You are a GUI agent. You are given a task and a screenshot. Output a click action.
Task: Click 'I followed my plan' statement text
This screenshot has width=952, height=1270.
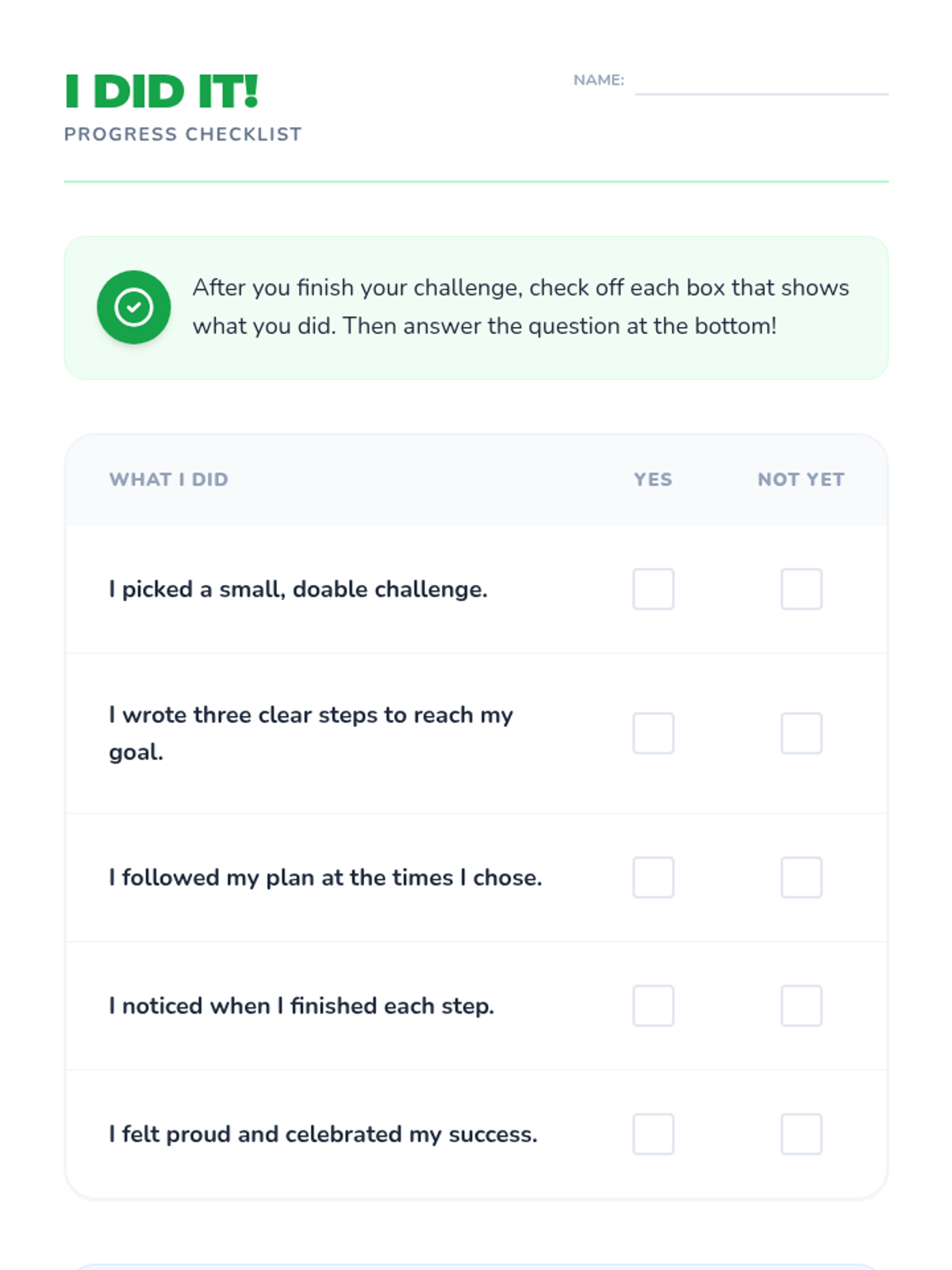pos(325,877)
